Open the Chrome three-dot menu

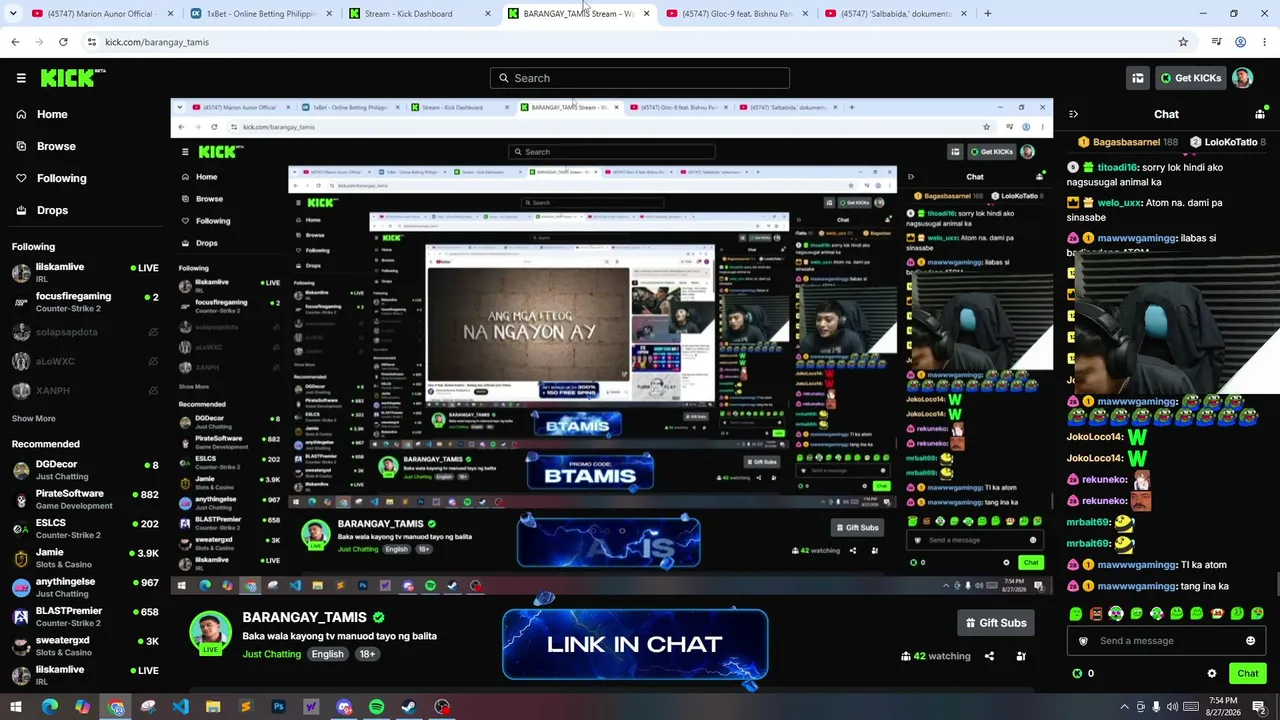1265,42
